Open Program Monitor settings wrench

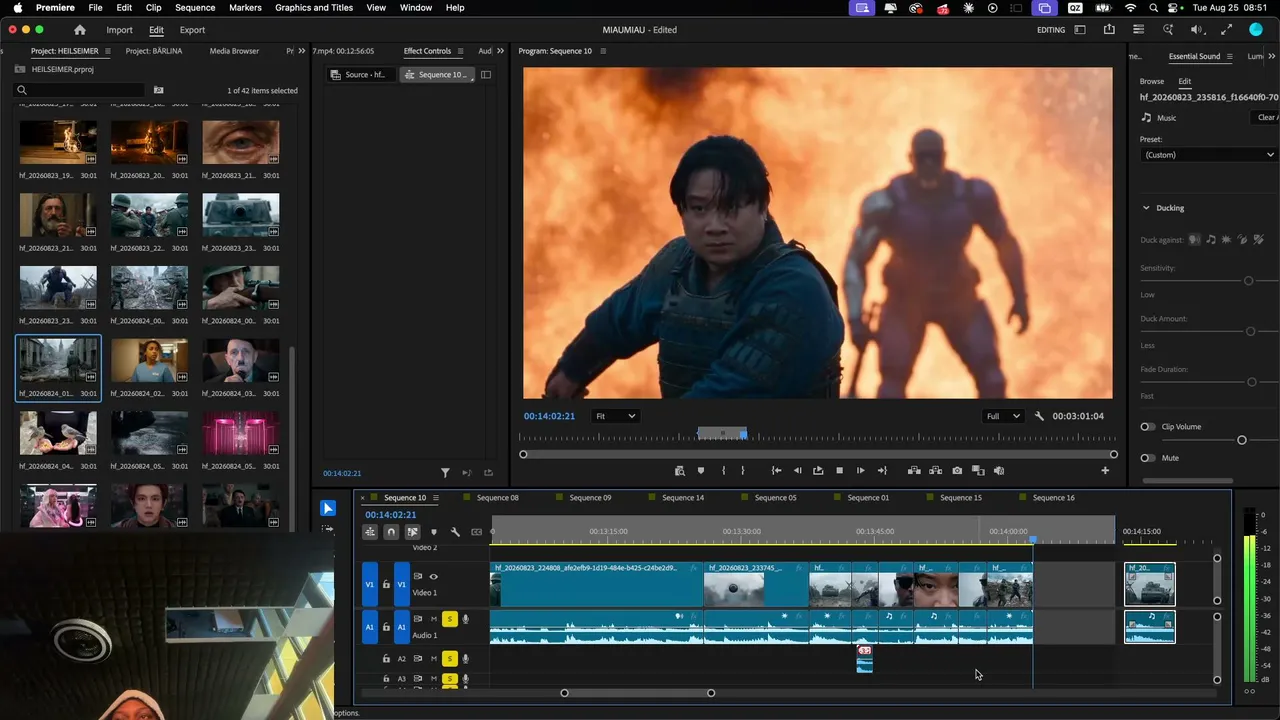1039,416
